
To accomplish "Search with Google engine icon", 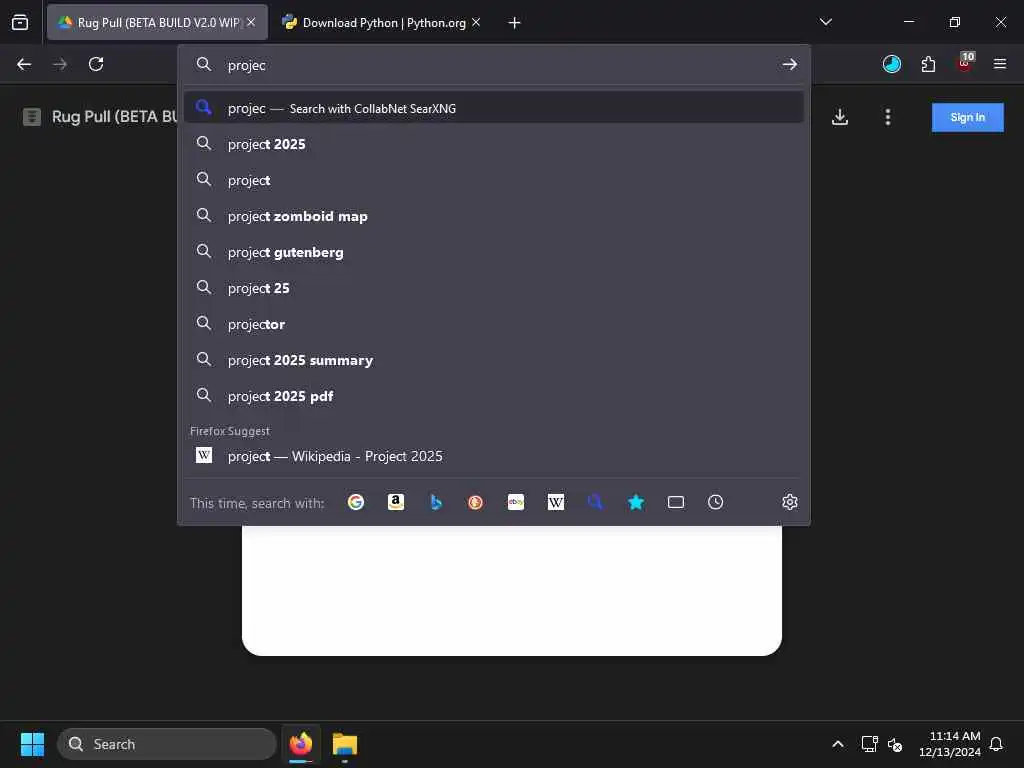I will [x=356, y=502].
